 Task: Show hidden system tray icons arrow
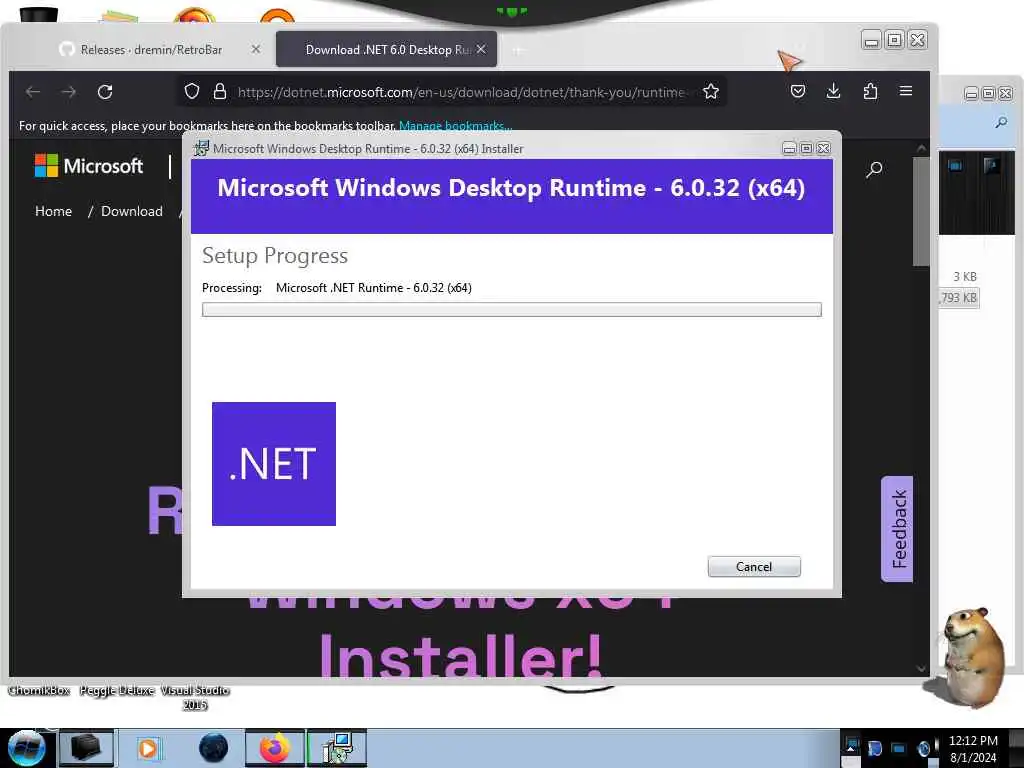tap(850, 748)
